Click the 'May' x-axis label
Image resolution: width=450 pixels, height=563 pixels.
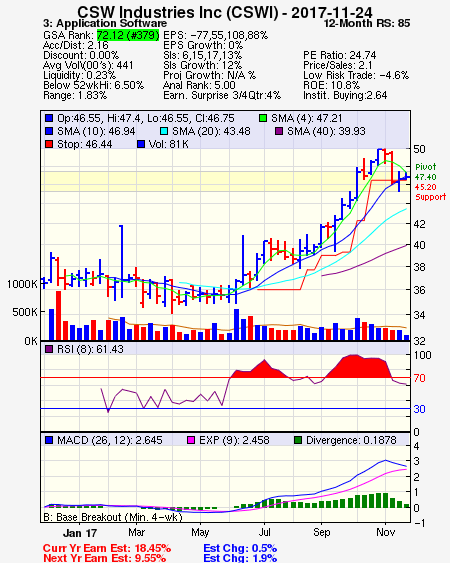[x=200, y=532]
